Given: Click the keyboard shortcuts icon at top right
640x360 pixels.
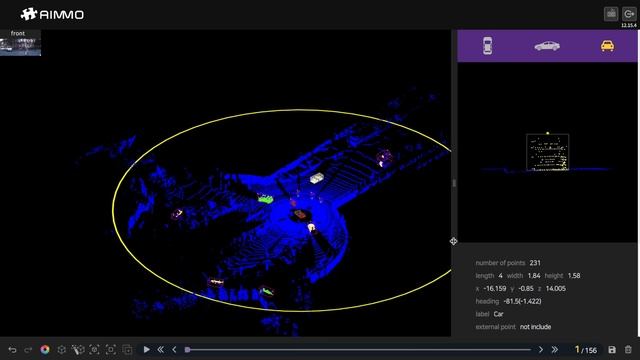Looking at the screenshot, I should tap(611, 14).
